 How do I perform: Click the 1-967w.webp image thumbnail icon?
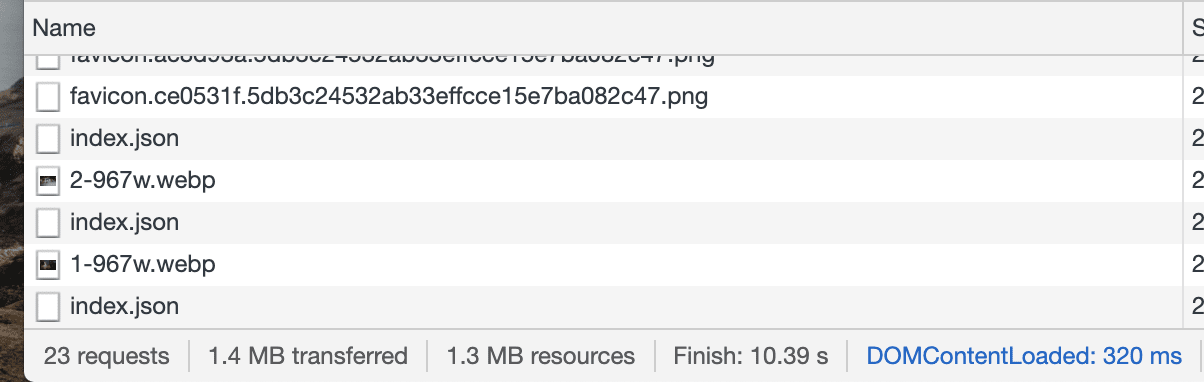tap(47, 266)
